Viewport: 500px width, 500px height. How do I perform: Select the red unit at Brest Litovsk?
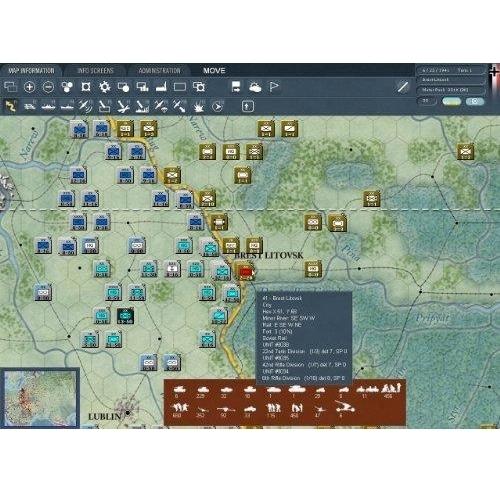click(x=246, y=272)
